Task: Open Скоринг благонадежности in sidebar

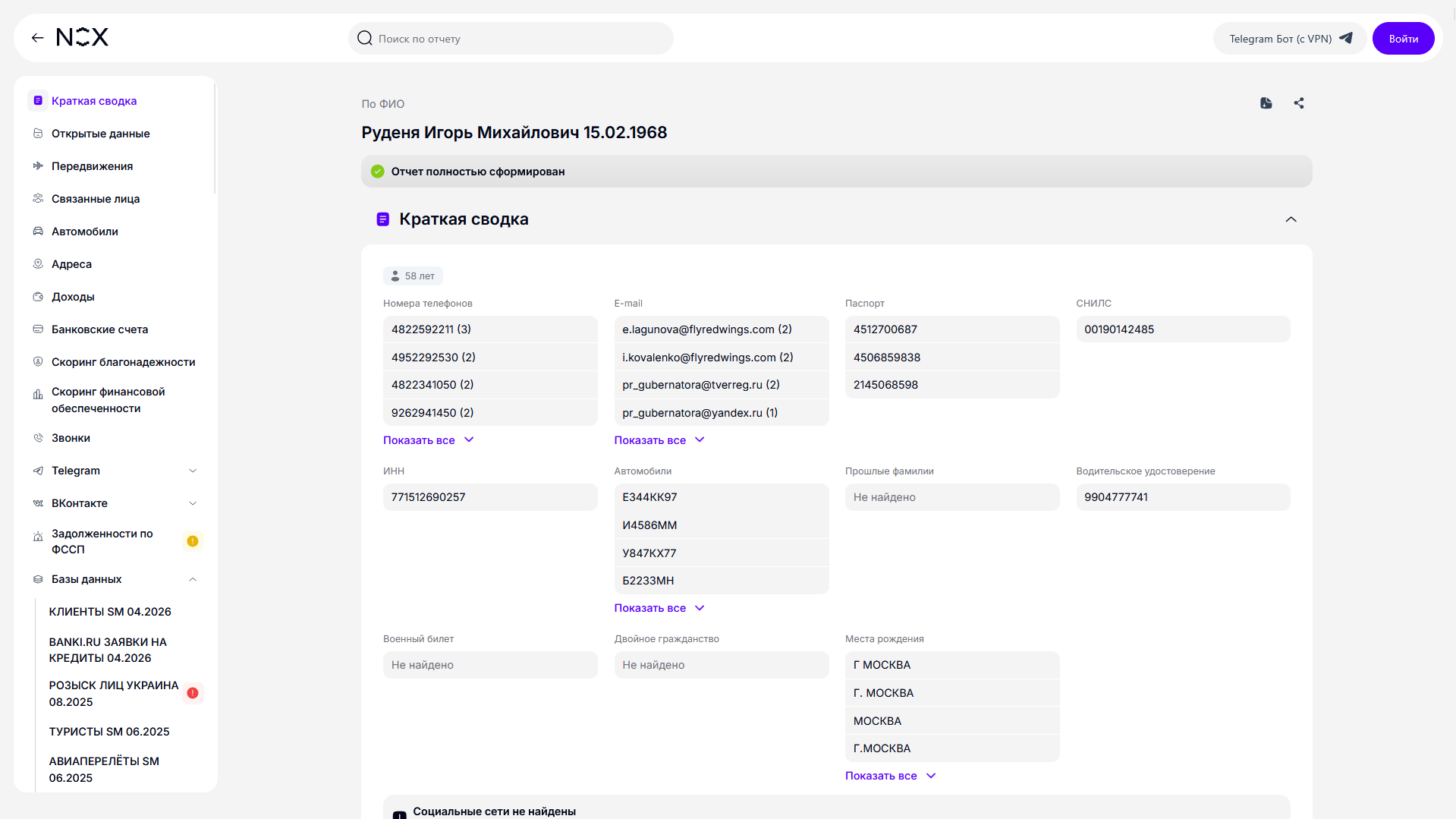Action: tap(124, 362)
